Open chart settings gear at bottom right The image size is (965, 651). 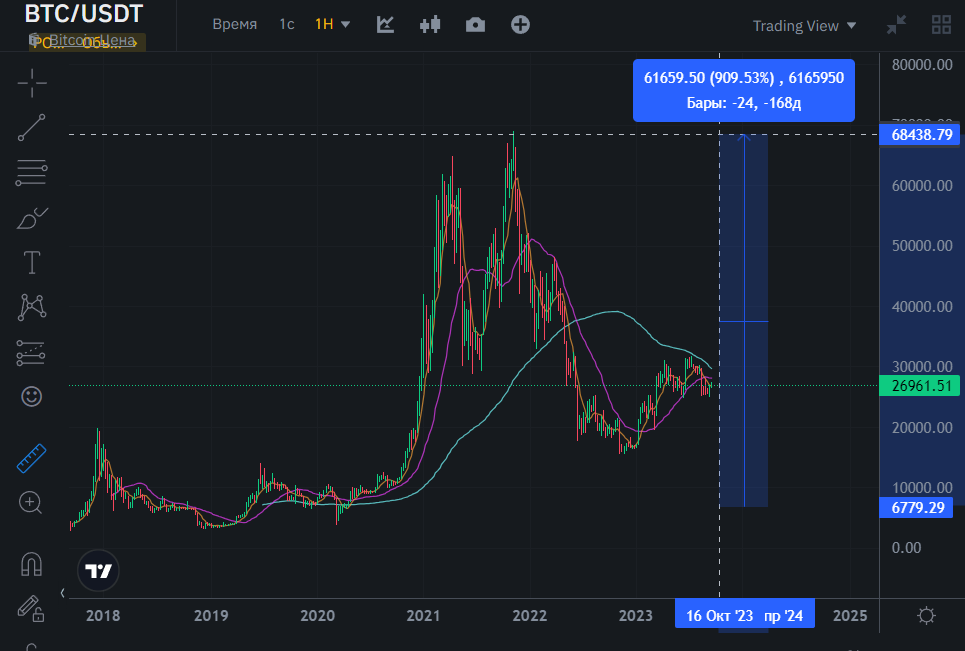tap(926, 615)
